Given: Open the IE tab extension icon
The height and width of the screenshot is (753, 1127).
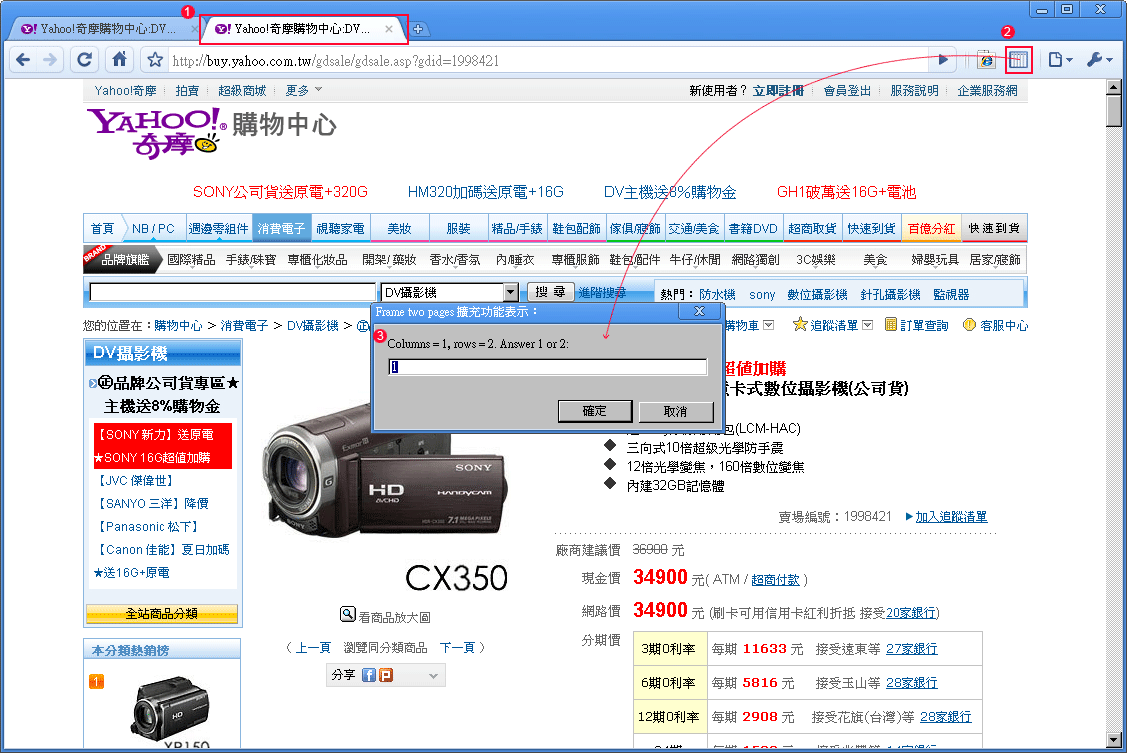Looking at the screenshot, I should 986,60.
